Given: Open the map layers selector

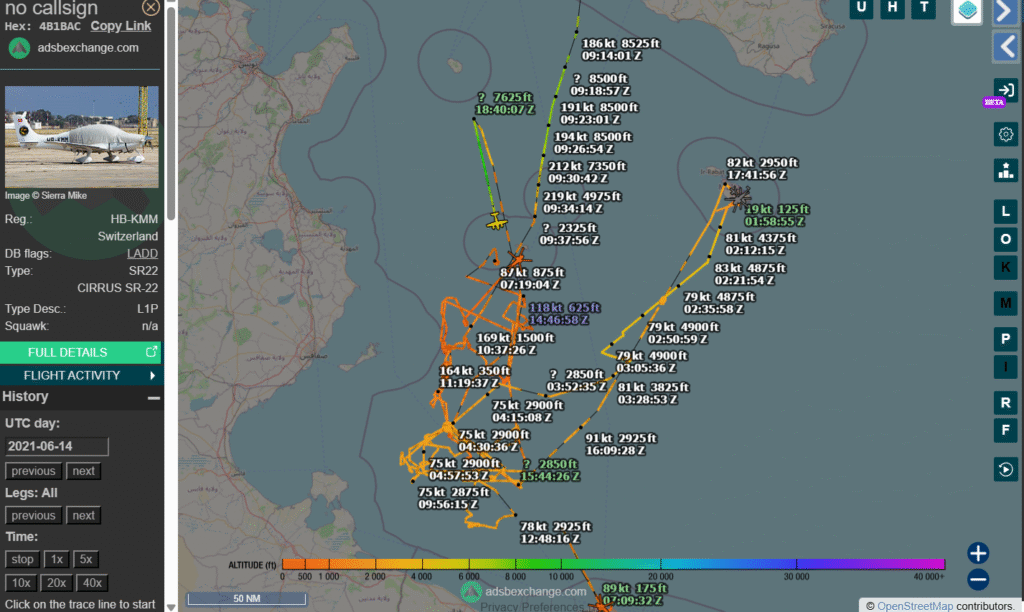Looking at the screenshot, I should point(966,11).
